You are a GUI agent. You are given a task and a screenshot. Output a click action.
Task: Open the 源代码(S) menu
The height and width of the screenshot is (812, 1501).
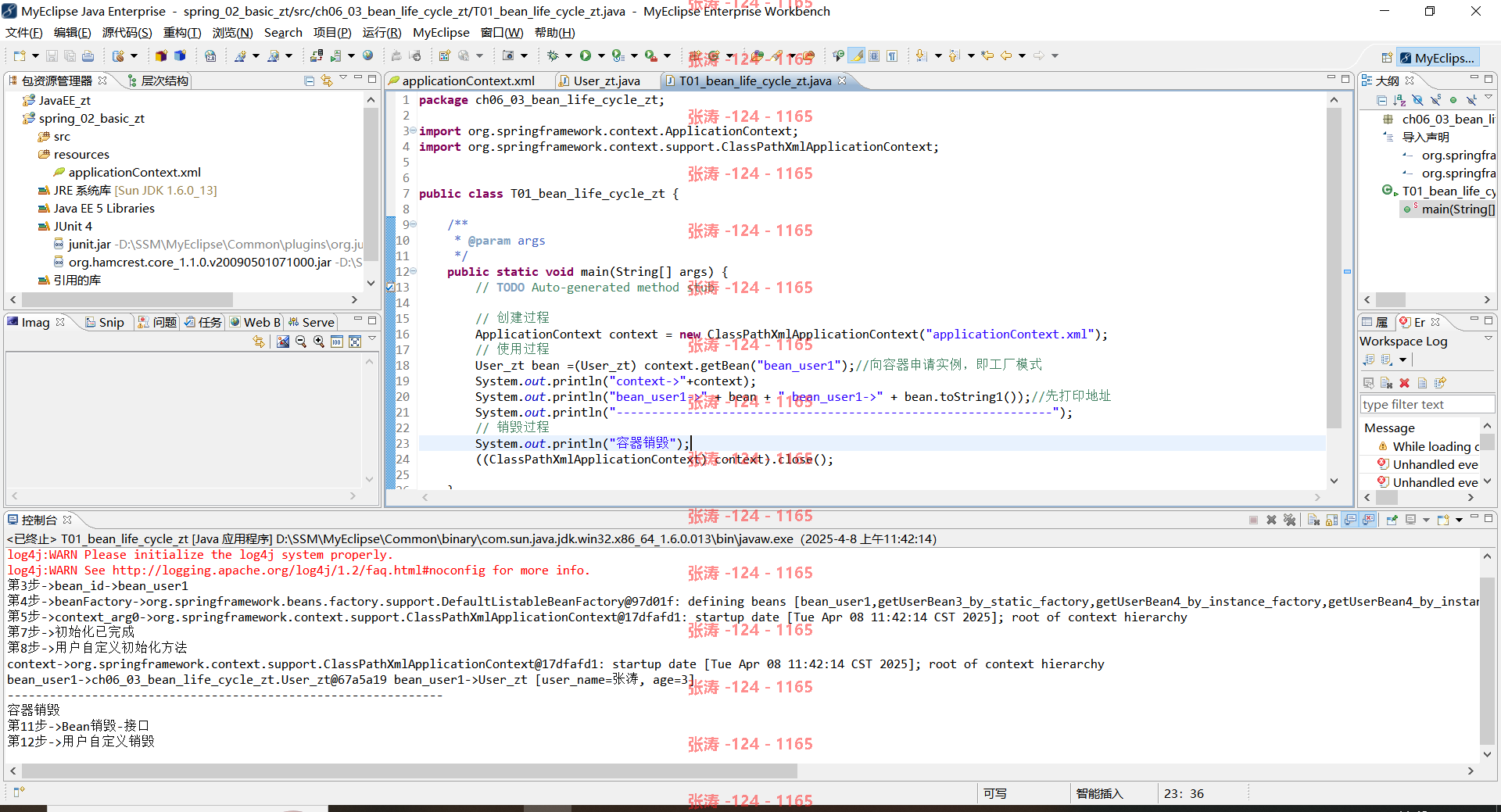click(x=127, y=32)
